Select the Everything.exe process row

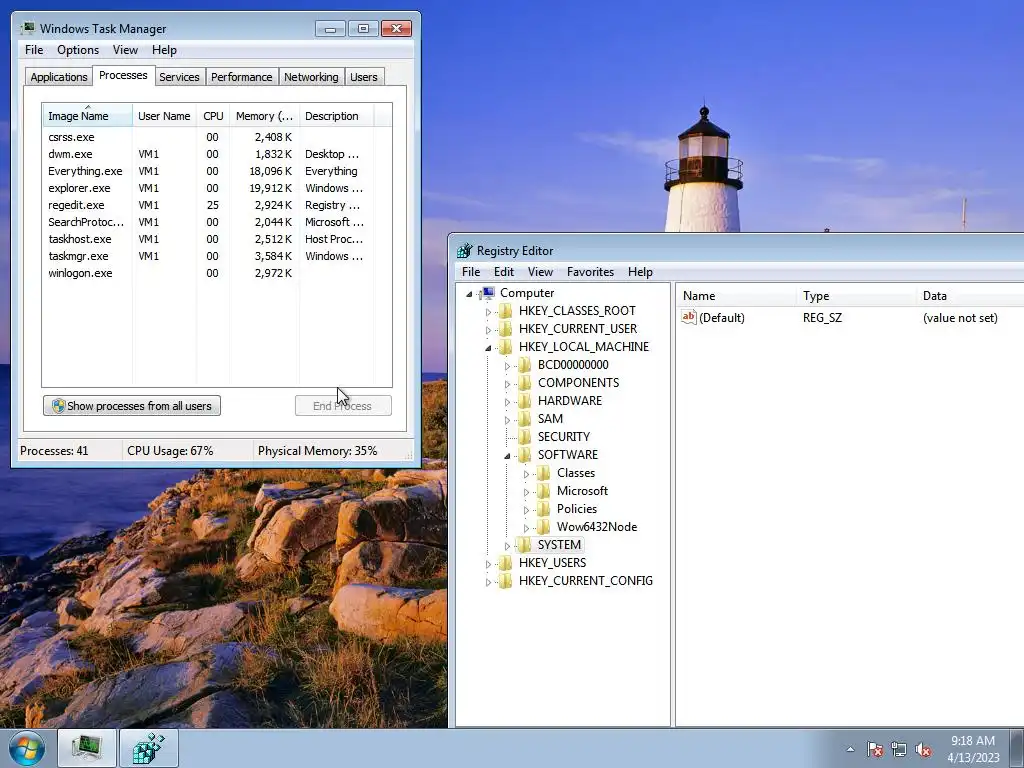tap(217, 171)
